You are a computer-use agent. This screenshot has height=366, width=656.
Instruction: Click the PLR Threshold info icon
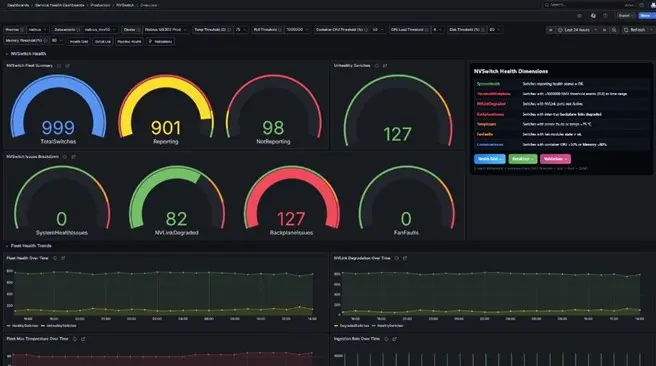280,30
